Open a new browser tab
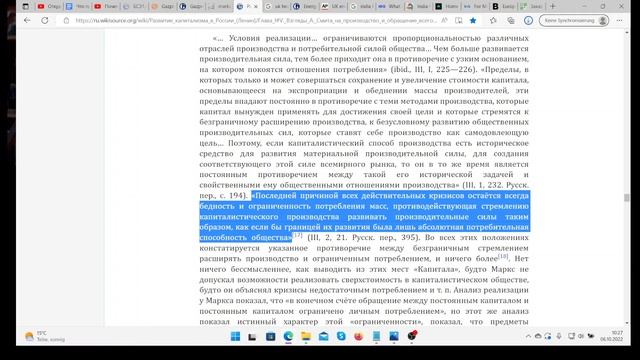The image size is (640, 360). pos(553,7)
